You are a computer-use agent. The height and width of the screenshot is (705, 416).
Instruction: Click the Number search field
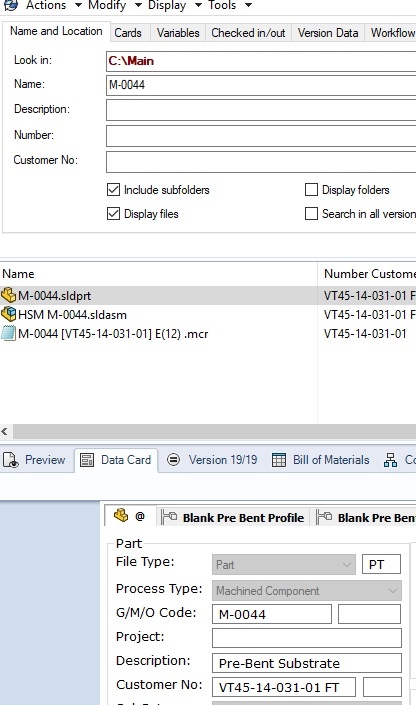coord(261,136)
